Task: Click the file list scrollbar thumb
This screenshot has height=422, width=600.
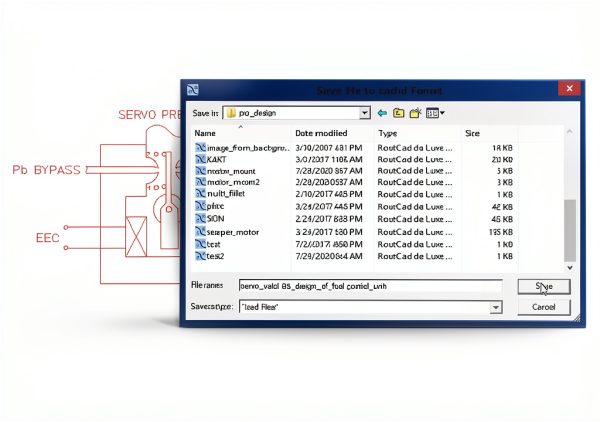Action: 570,230
